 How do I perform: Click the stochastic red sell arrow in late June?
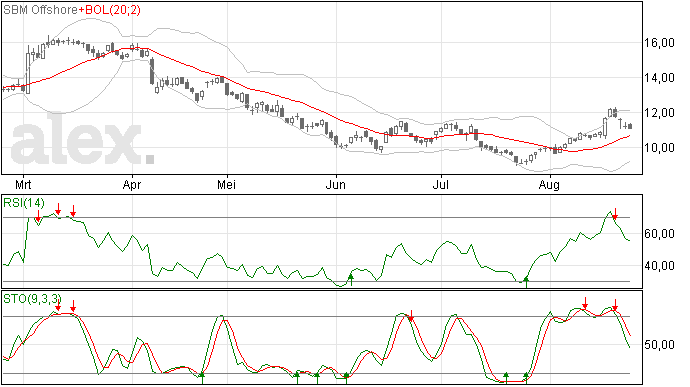coord(411,316)
